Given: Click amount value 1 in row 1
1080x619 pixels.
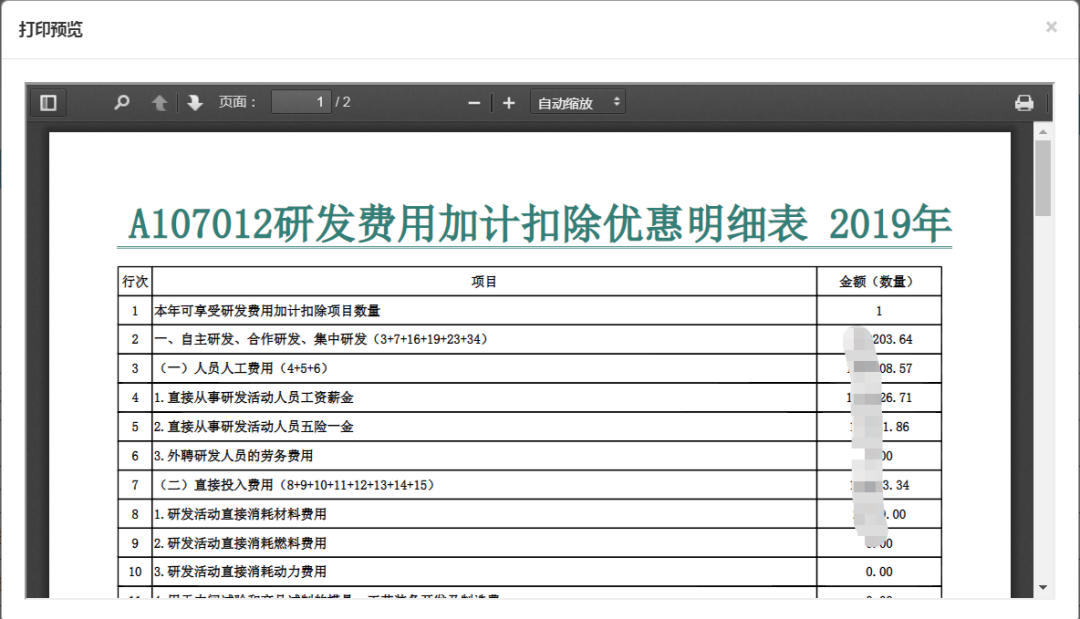Looking at the screenshot, I should [879, 311].
